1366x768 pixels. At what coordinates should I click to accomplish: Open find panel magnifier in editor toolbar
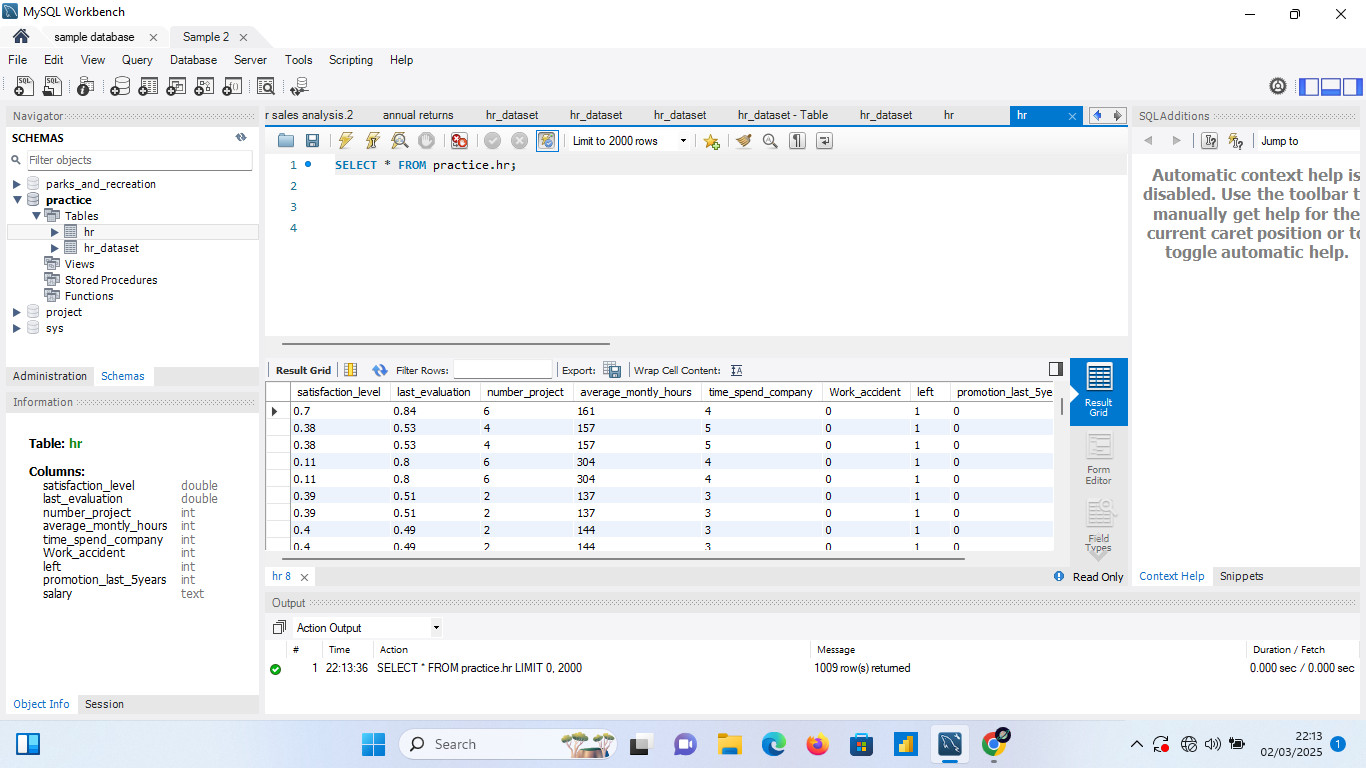tap(770, 141)
